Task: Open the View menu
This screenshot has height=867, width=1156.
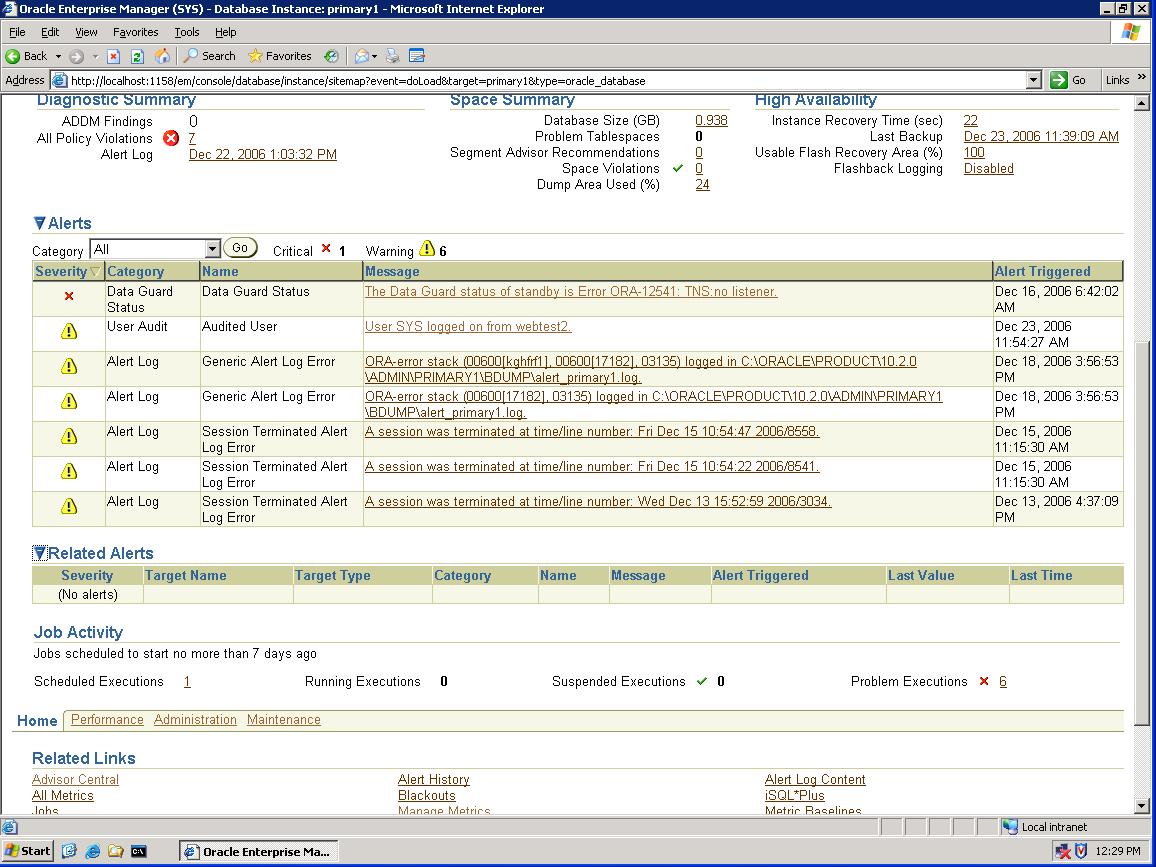Action: coord(86,32)
